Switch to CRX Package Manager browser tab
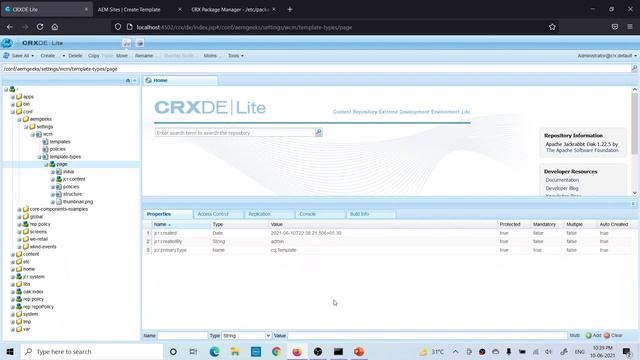 233,9
